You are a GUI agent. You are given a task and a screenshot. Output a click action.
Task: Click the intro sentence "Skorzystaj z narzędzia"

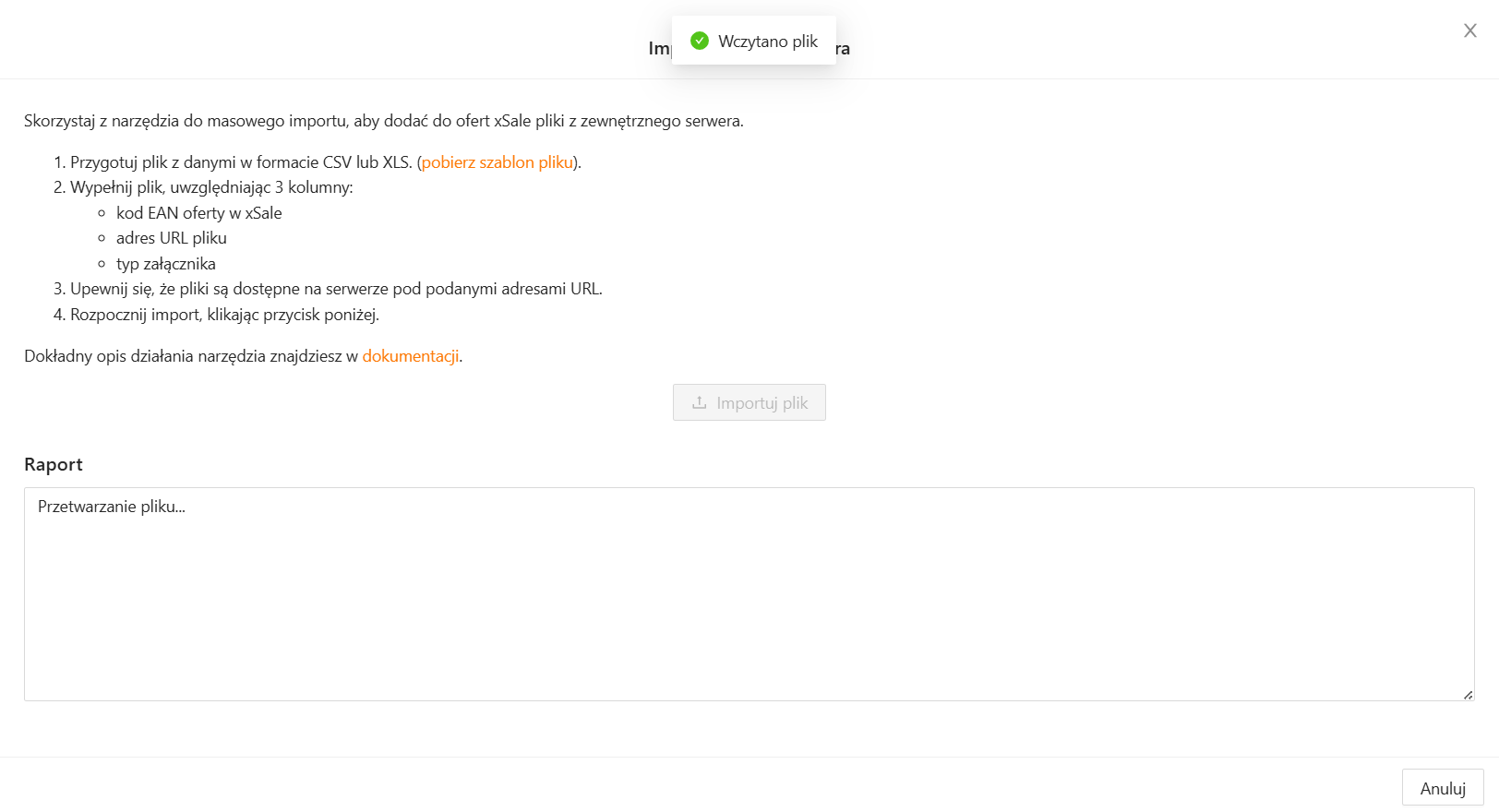(383, 121)
